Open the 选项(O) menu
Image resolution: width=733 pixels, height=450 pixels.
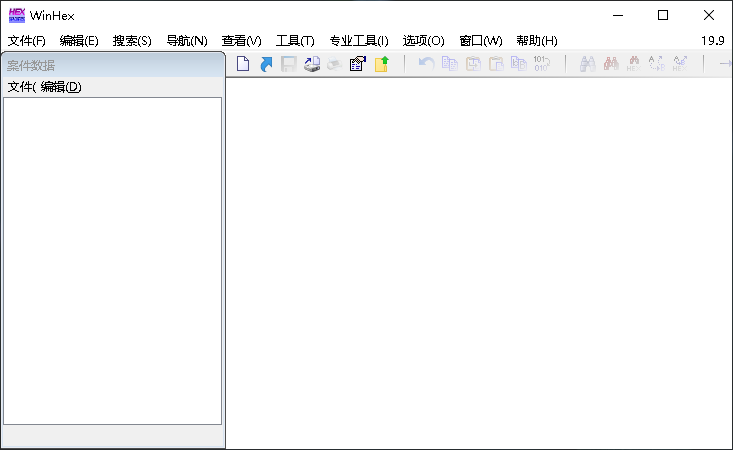pyautogui.click(x=424, y=41)
